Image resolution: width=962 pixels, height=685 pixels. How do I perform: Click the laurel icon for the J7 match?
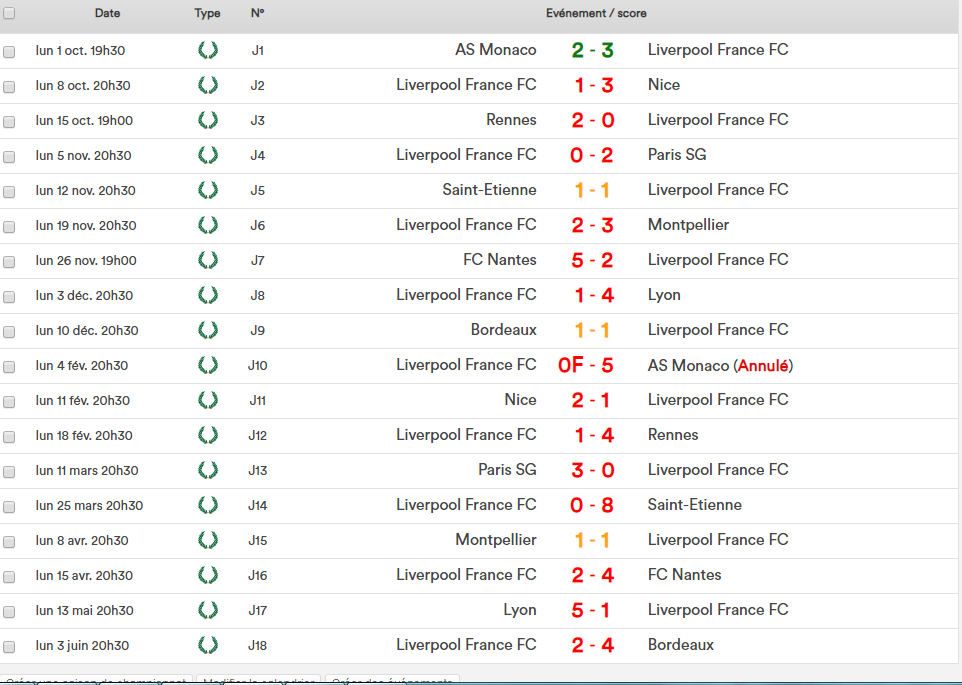pyautogui.click(x=208, y=260)
